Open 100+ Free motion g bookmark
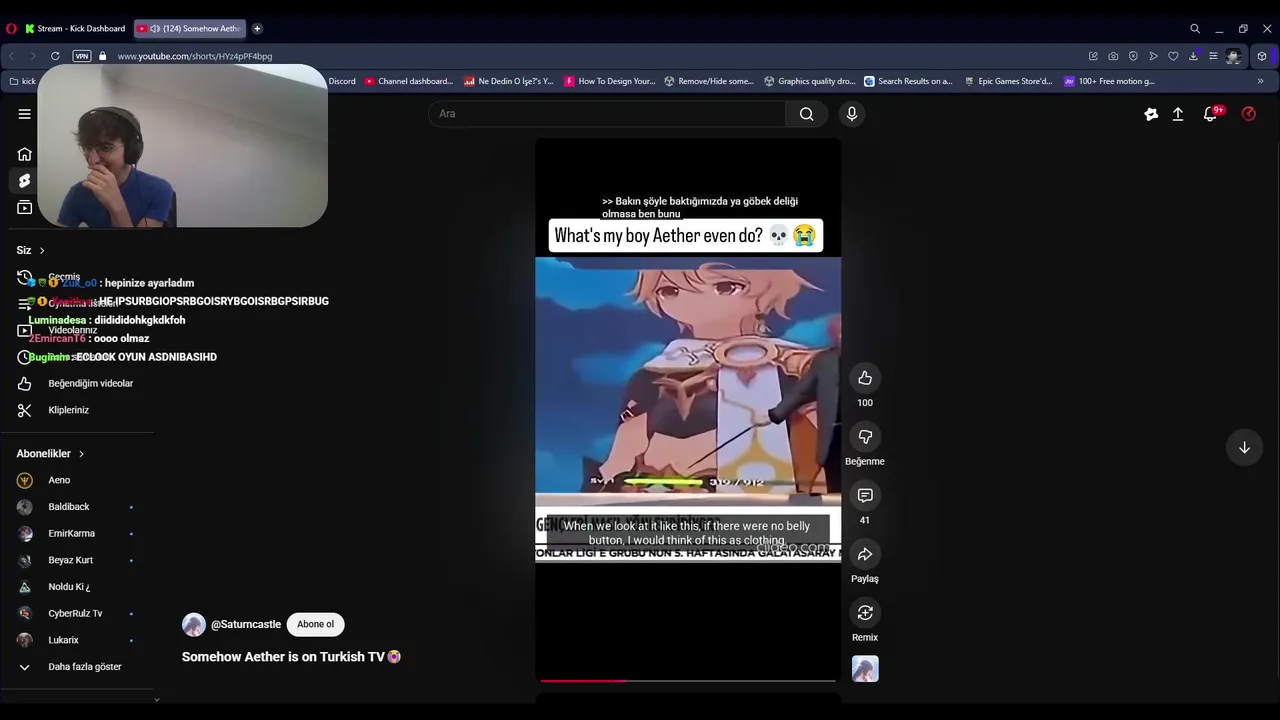The width and height of the screenshot is (1280, 720). (1109, 81)
